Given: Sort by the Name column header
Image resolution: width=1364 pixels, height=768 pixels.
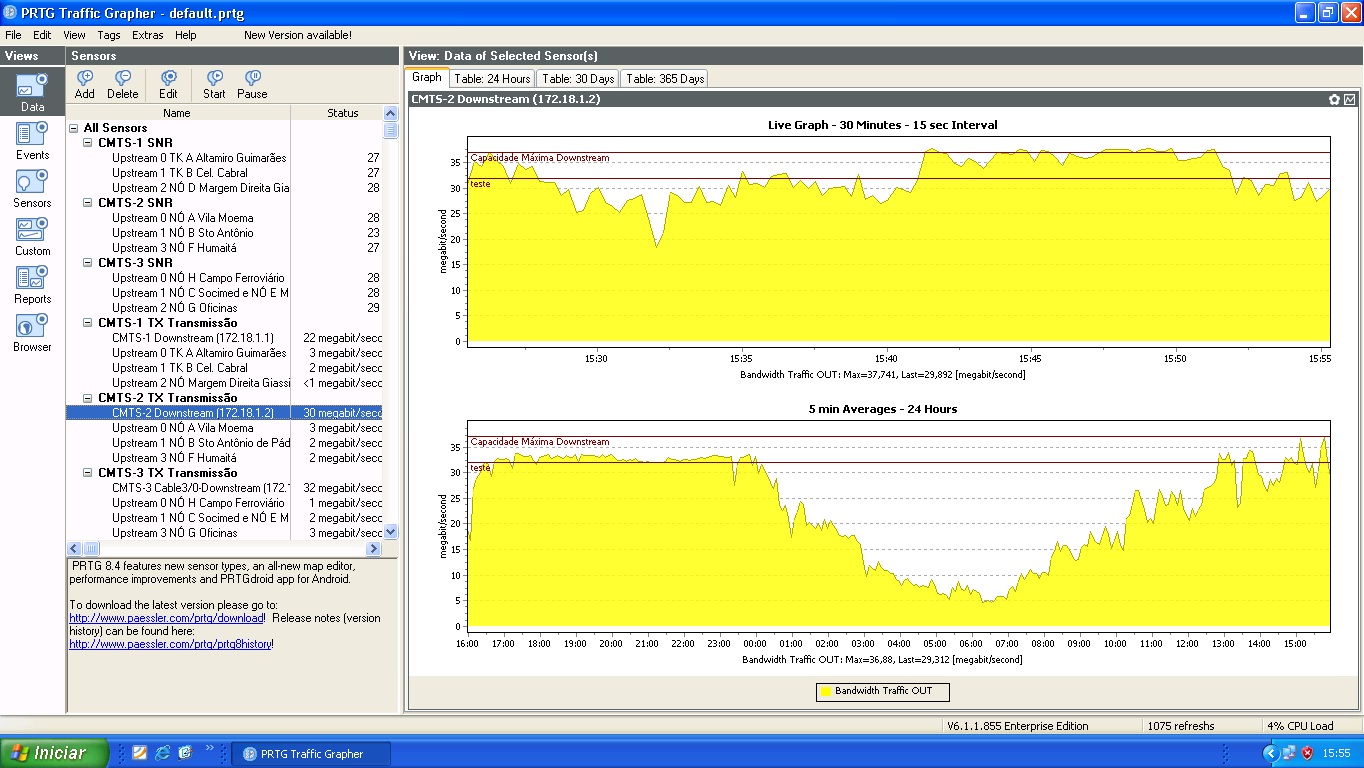Looking at the screenshot, I should click(177, 113).
